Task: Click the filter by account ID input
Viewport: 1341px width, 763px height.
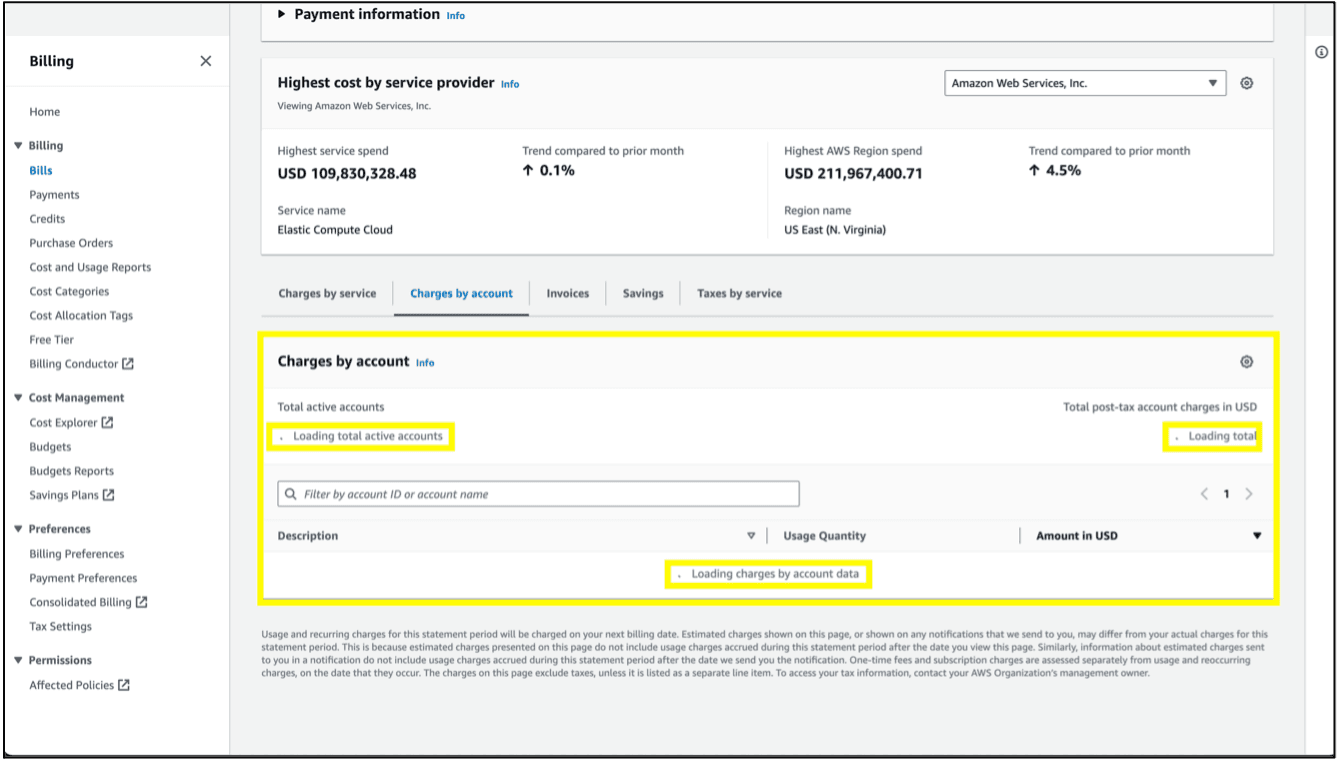Action: (538, 494)
